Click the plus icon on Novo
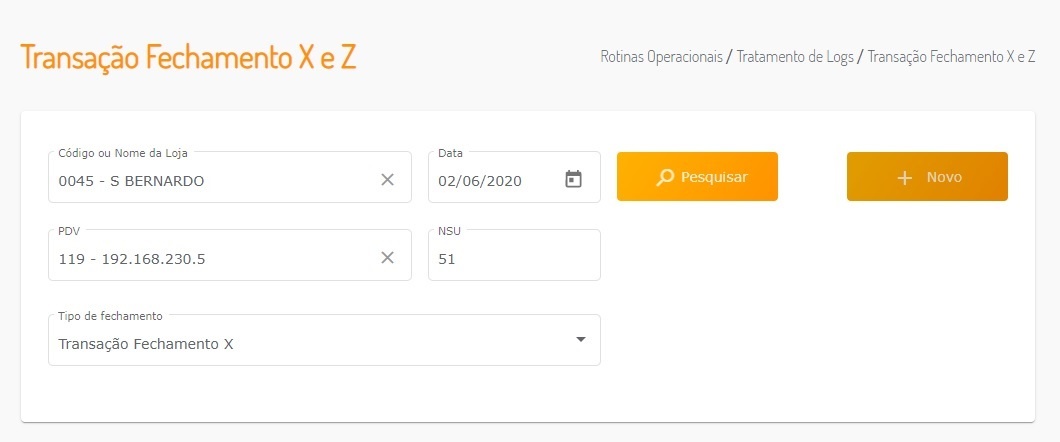1060x442 pixels. tap(904, 178)
